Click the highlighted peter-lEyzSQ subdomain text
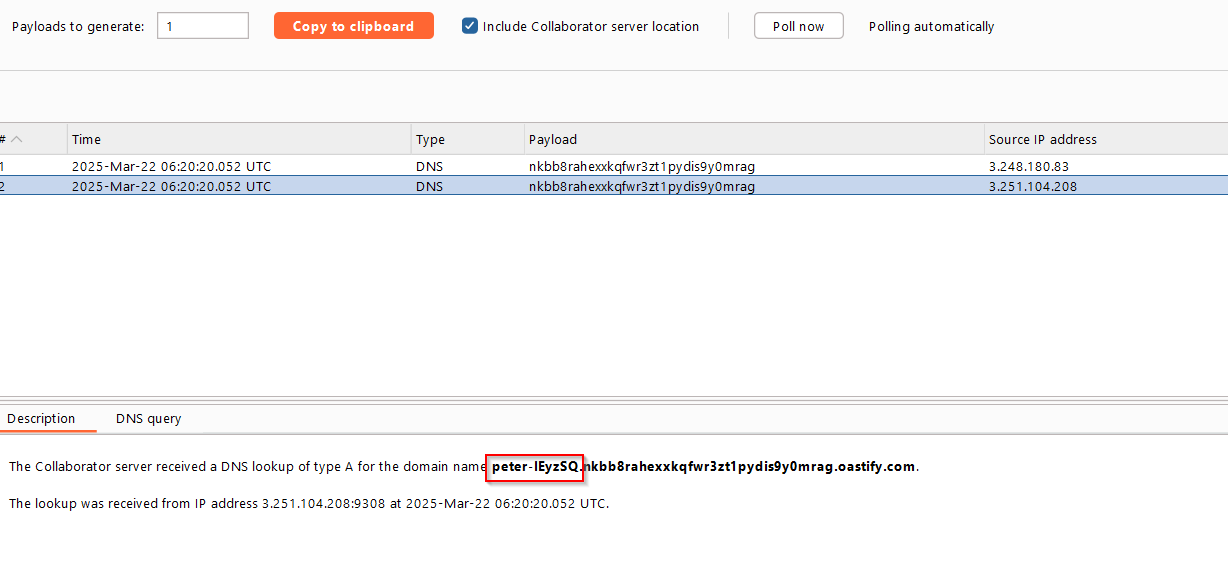This screenshot has height=562, width=1228. 535,466
